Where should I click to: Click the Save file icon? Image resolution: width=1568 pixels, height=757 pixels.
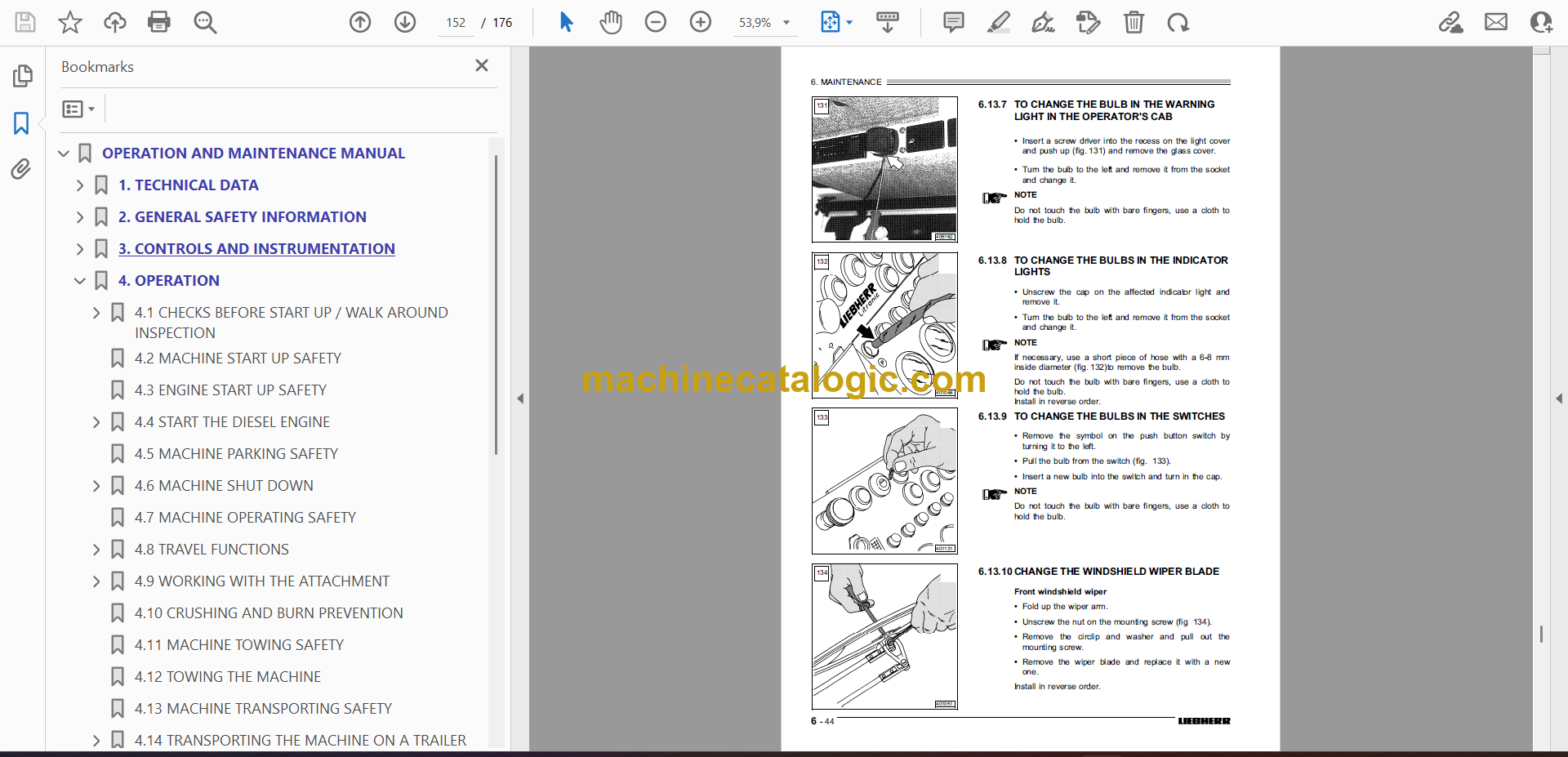pyautogui.click(x=25, y=22)
